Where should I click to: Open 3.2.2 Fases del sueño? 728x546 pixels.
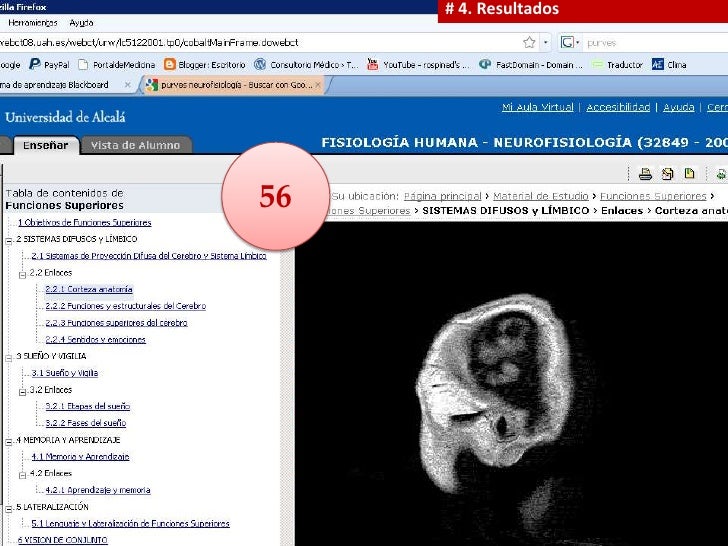coord(85,423)
